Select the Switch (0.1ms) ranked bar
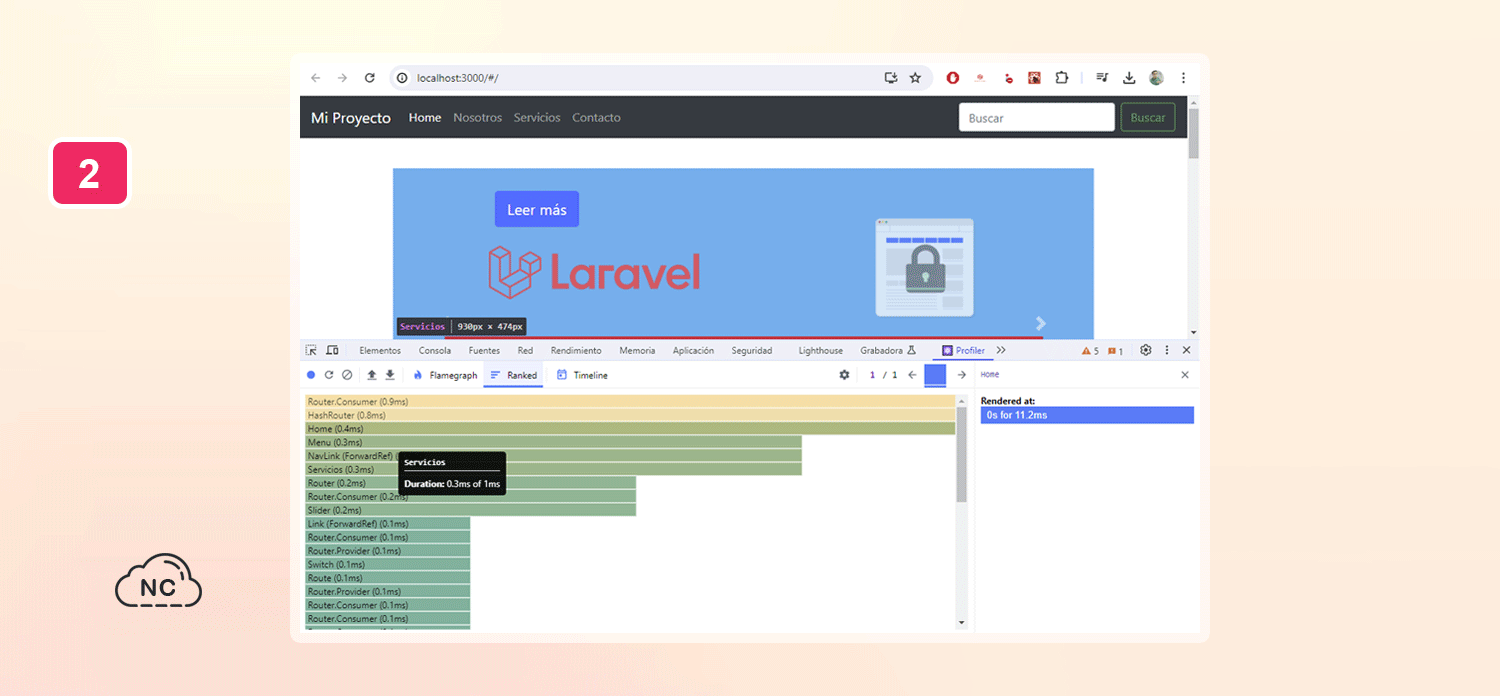1500x696 pixels. 388,564
